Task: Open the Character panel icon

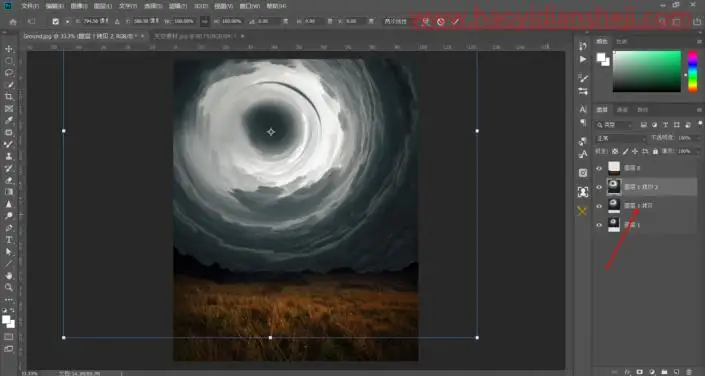Action: pos(583,109)
